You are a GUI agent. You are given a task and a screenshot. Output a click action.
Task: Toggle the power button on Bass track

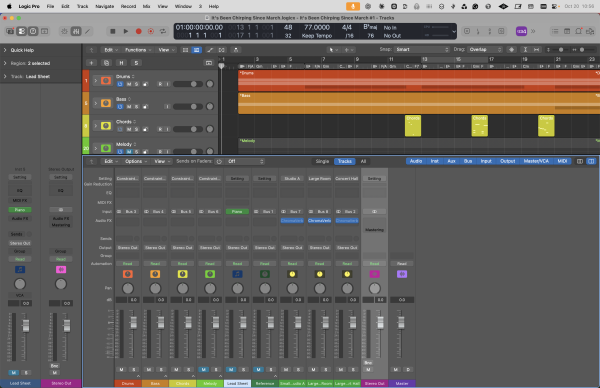click(120, 107)
